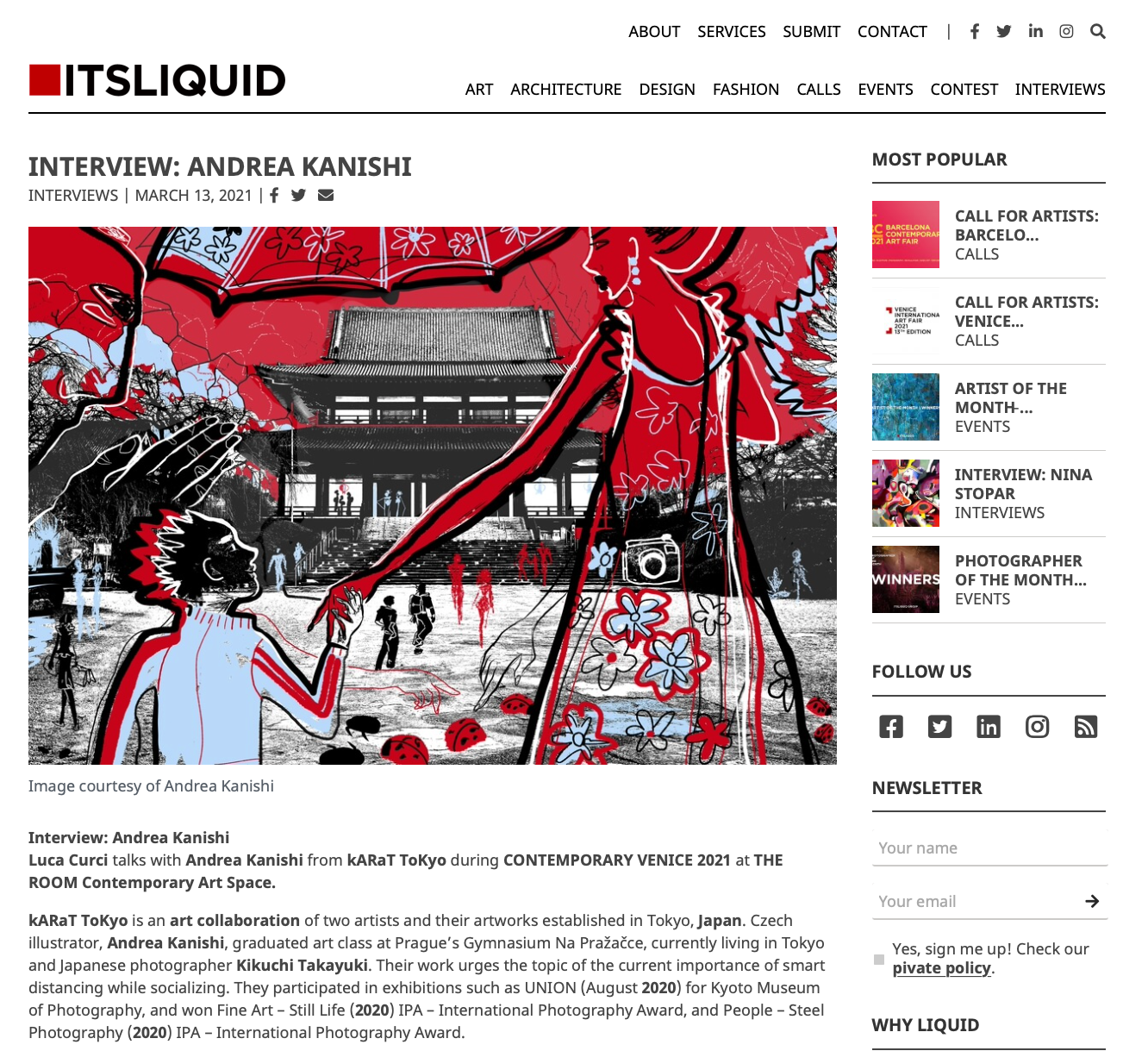Open the INTERVIEWS menu item
Screen dimensions: 1148x1051
(x=1060, y=90)
